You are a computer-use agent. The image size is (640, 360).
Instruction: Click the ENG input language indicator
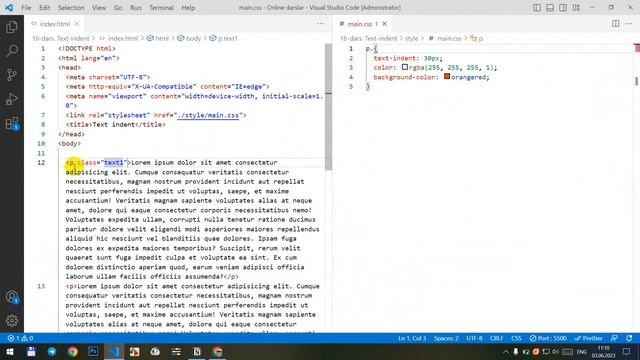pos(582,351)
